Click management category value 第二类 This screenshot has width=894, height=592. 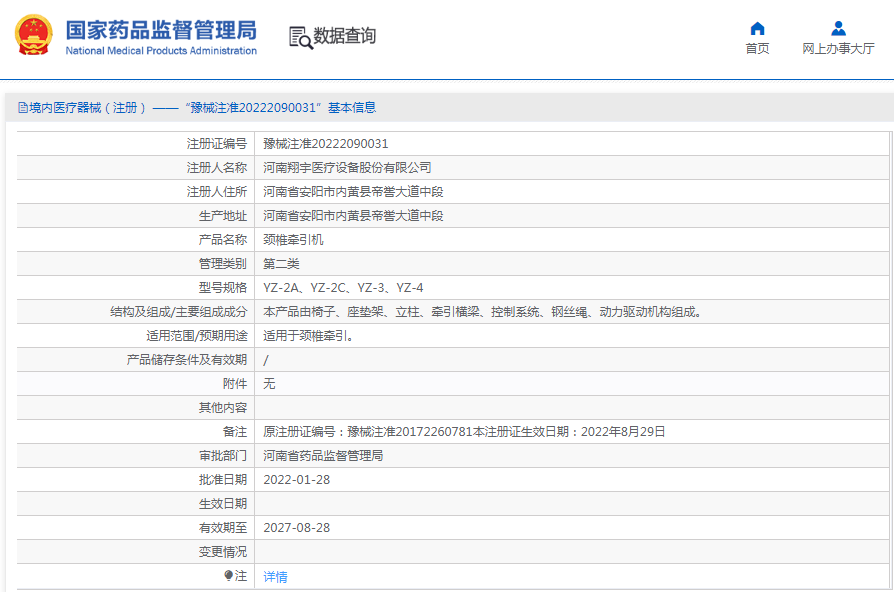pyautogui.click(x=281, y=264)
